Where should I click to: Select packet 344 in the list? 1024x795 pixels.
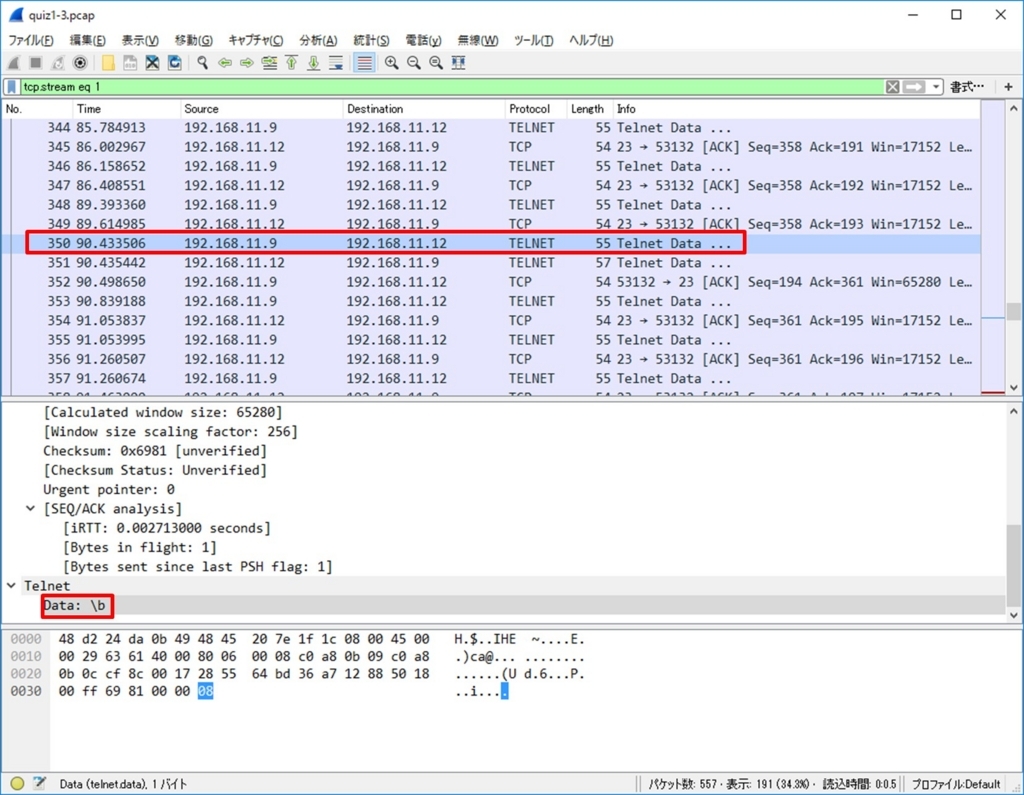490,128
